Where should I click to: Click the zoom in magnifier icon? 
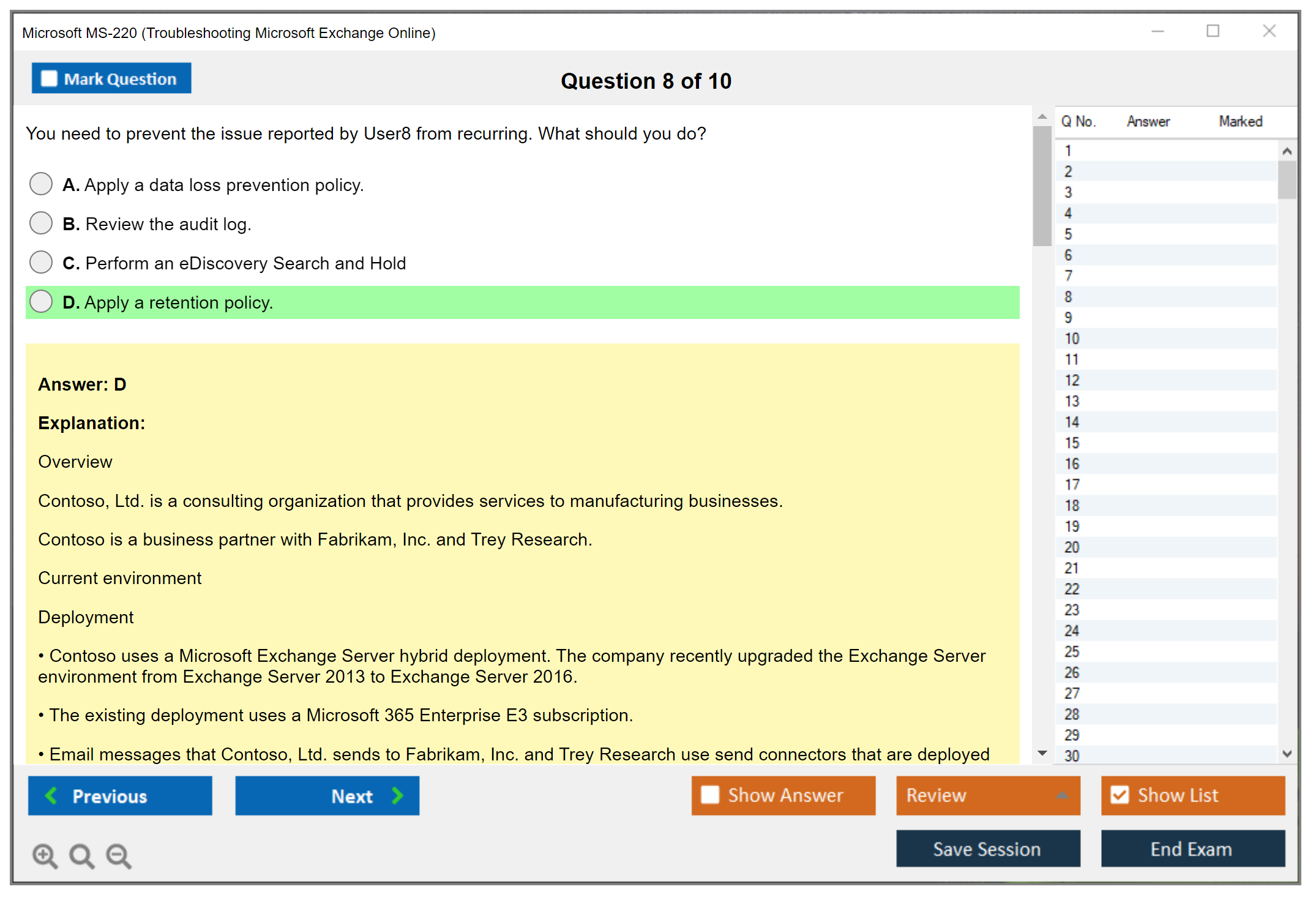tap(45, 855)
